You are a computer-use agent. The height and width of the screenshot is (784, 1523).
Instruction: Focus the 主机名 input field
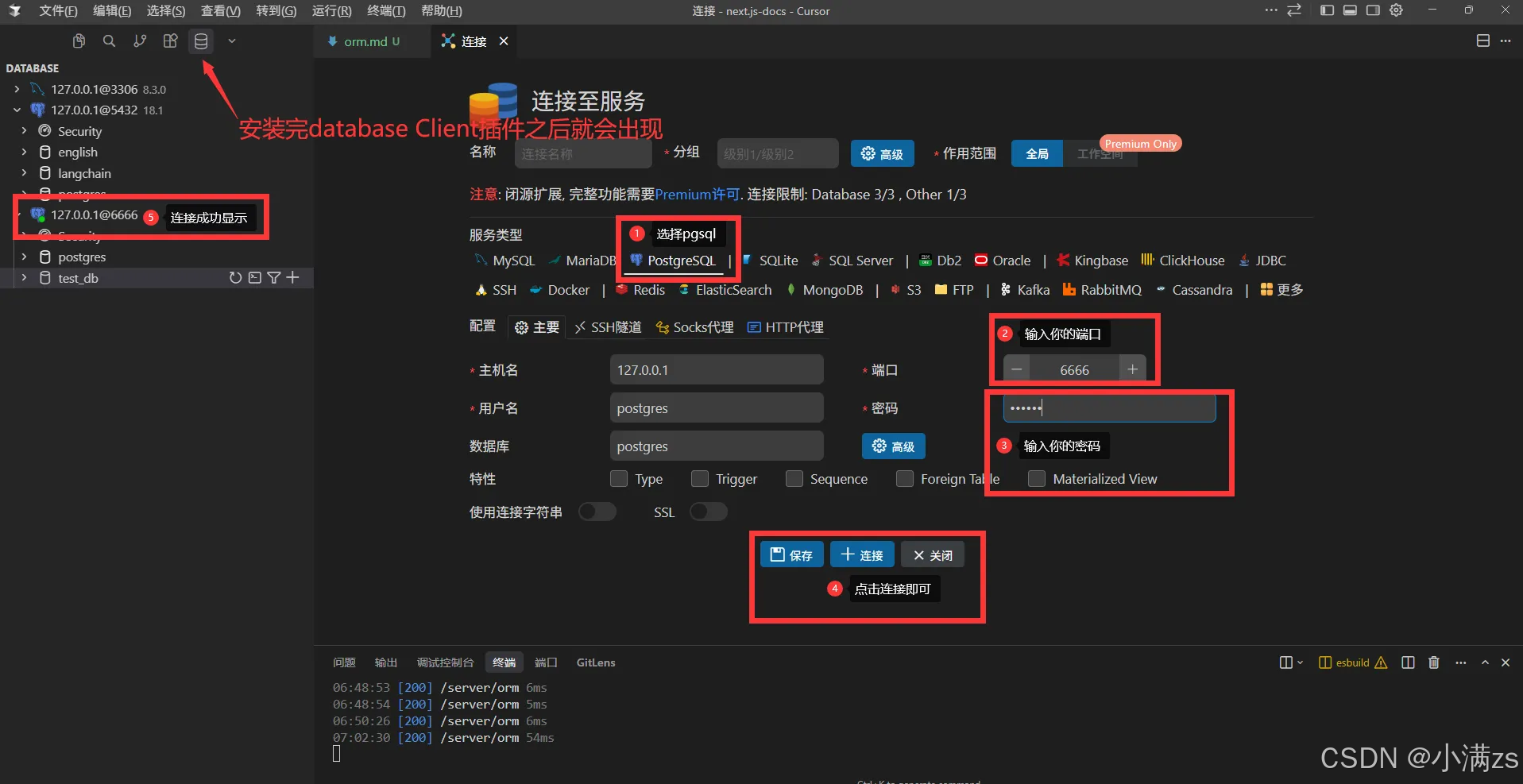pos(717,370)
